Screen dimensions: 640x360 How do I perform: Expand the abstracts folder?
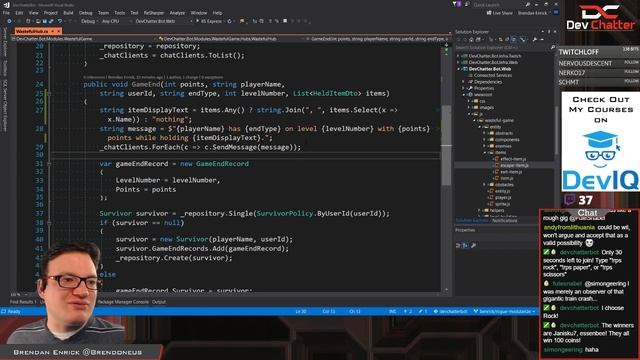tap(484, 133)
